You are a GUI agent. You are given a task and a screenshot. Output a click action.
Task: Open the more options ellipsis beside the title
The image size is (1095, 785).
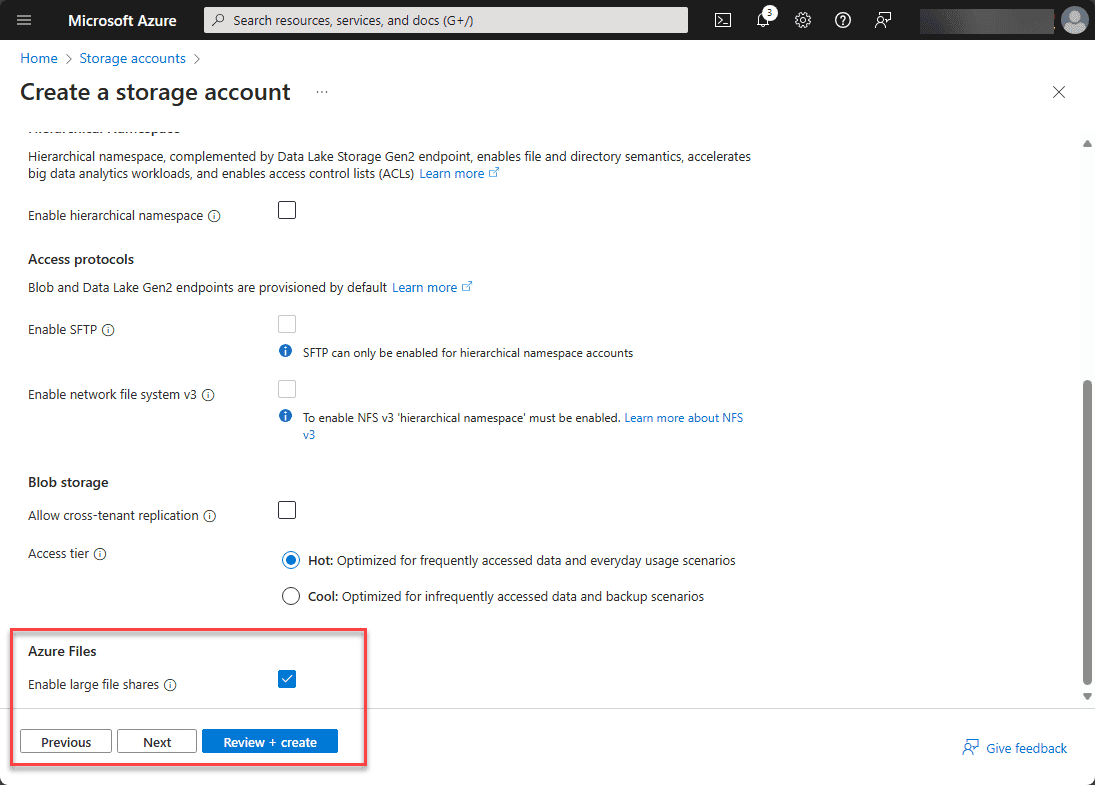321,92
